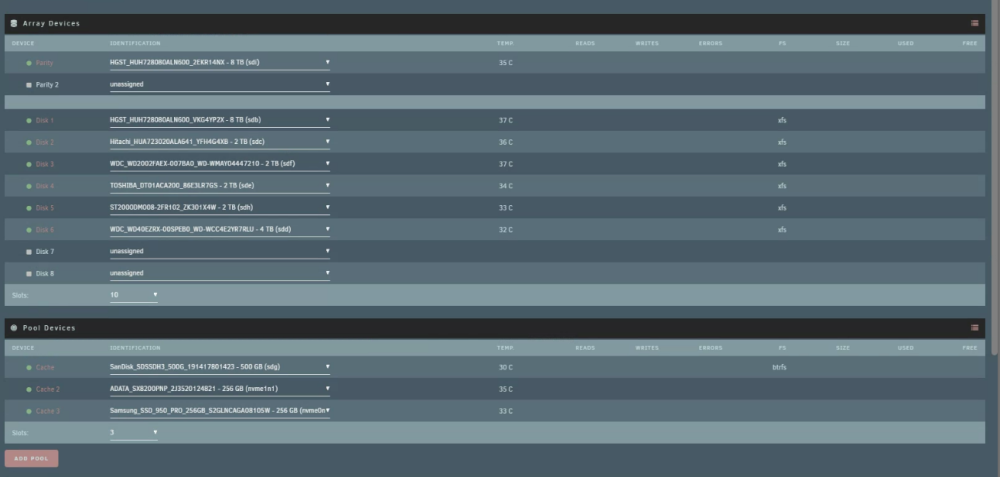The image size is (1000, 477).
Task: Open the Disk 4 device link
Action: tap(45, 186)
